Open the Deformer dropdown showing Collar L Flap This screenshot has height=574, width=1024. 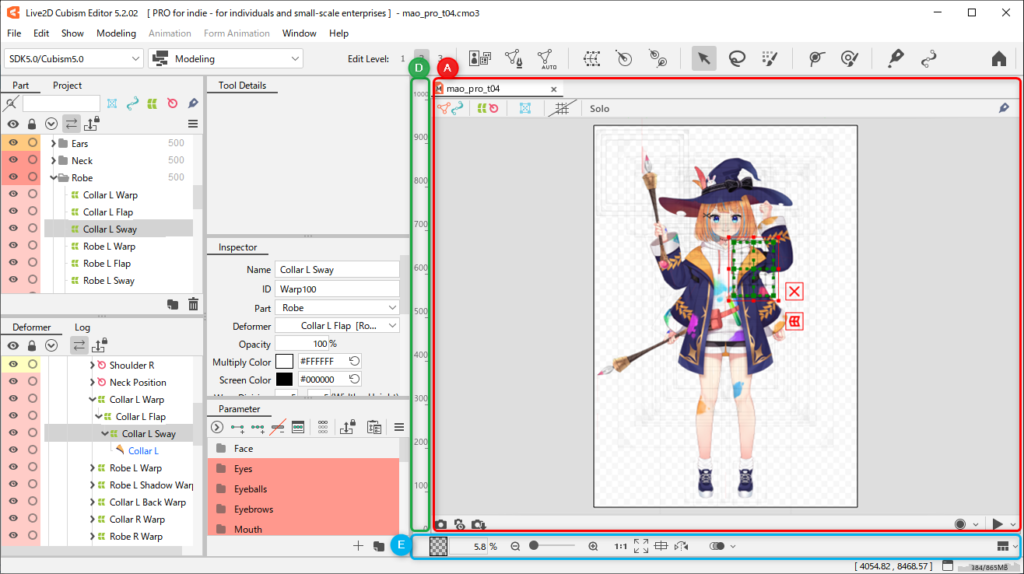pyautogui.click(x=337, y=326)
